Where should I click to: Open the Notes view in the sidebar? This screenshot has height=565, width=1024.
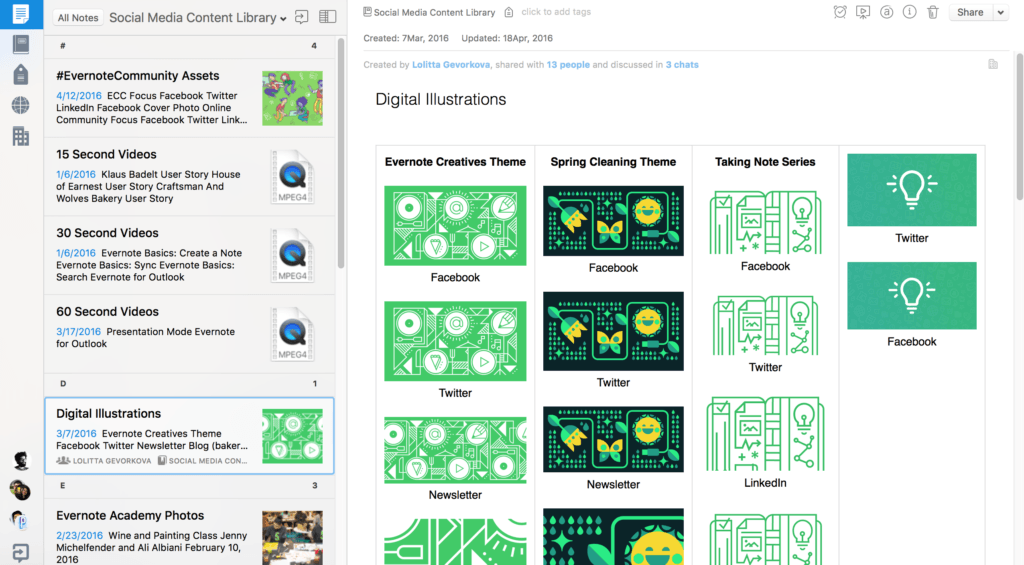click(x=21, y=14)
